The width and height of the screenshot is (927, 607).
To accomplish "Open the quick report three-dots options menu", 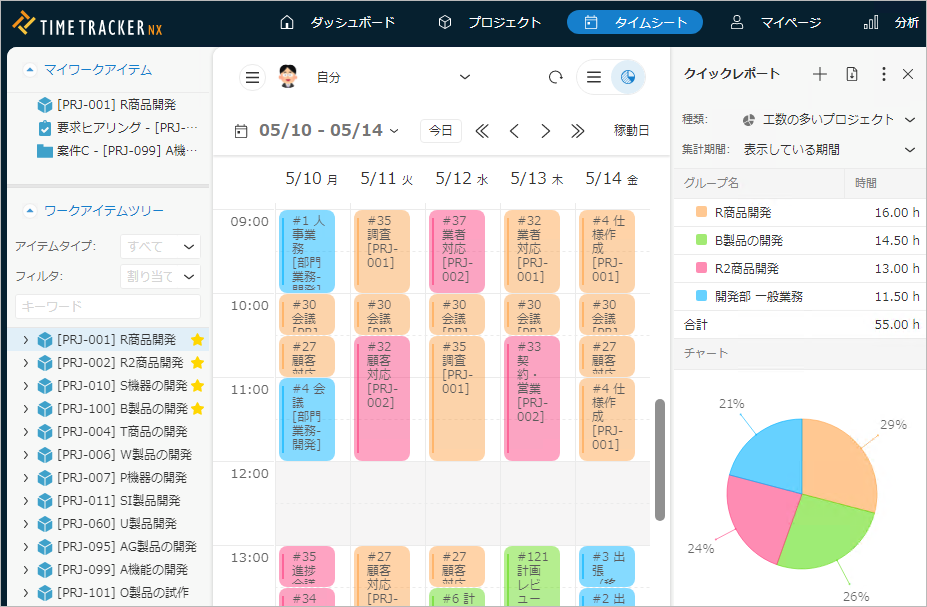I will 882,74.
